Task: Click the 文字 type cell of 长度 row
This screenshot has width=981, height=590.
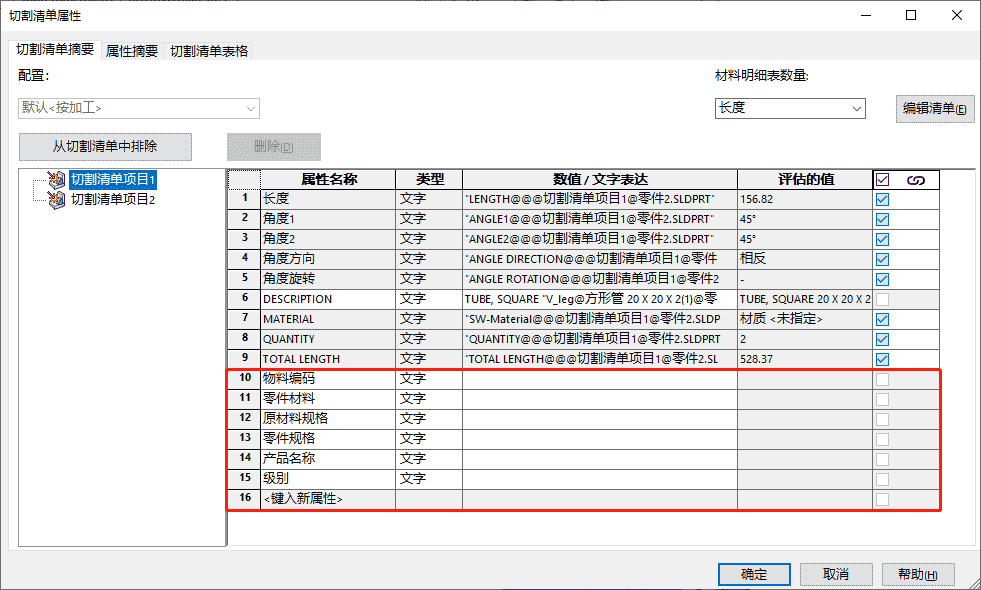Action: pos(429,199)
